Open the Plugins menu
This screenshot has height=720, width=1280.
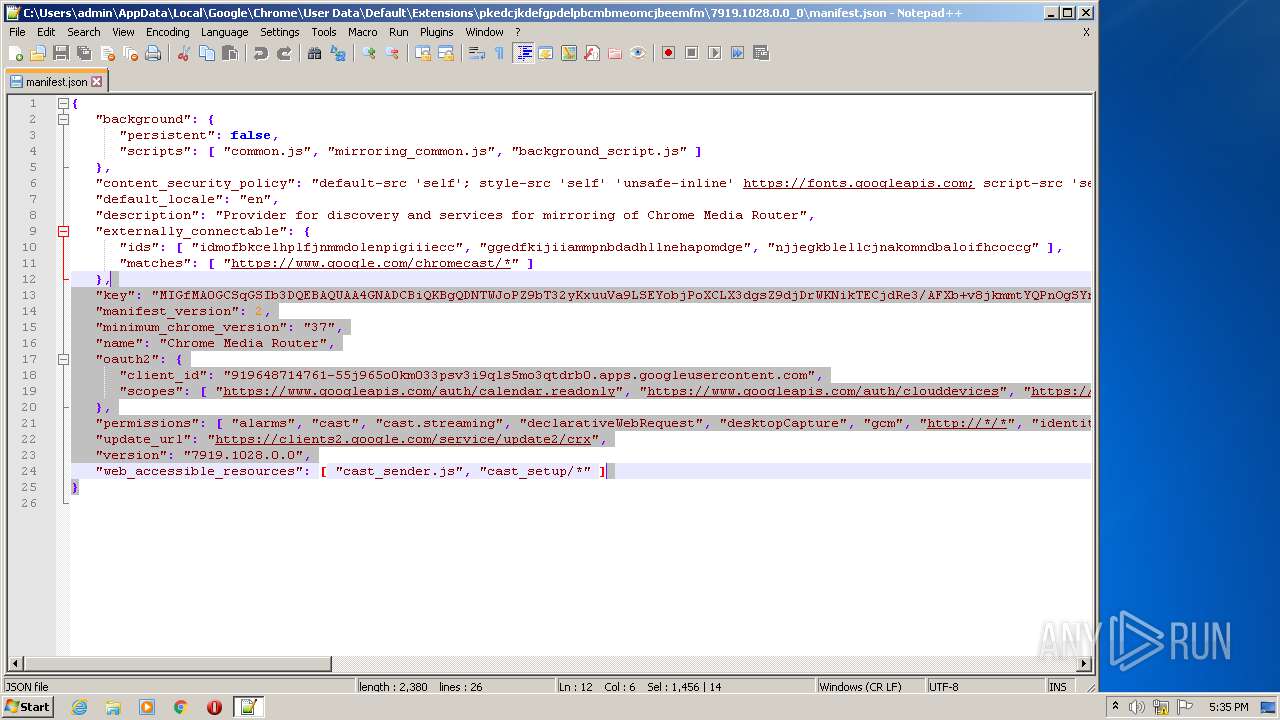click(x=437, y=32)
